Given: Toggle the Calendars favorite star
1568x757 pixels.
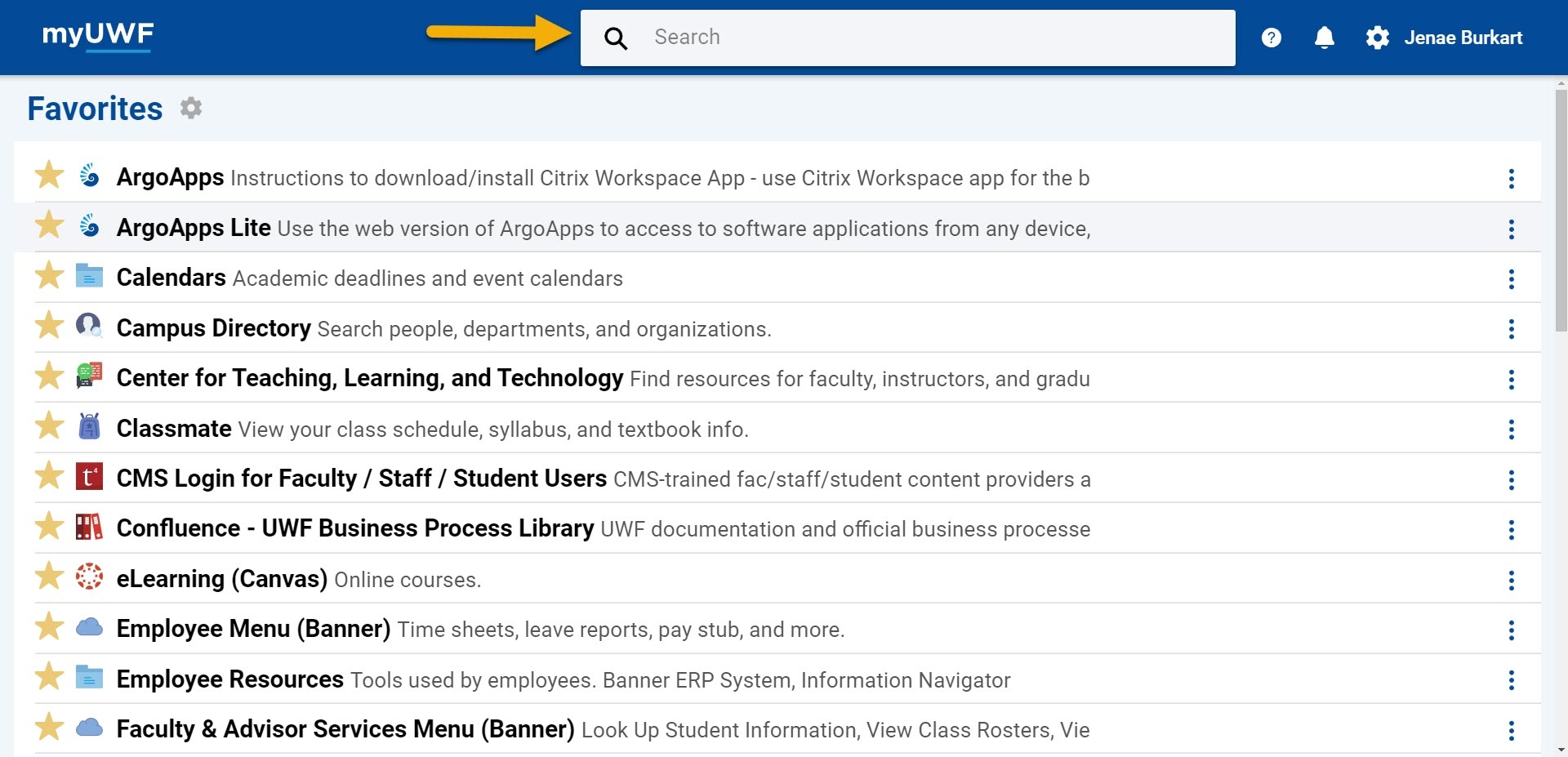Looking at the screenshot, I should (49, 275).
